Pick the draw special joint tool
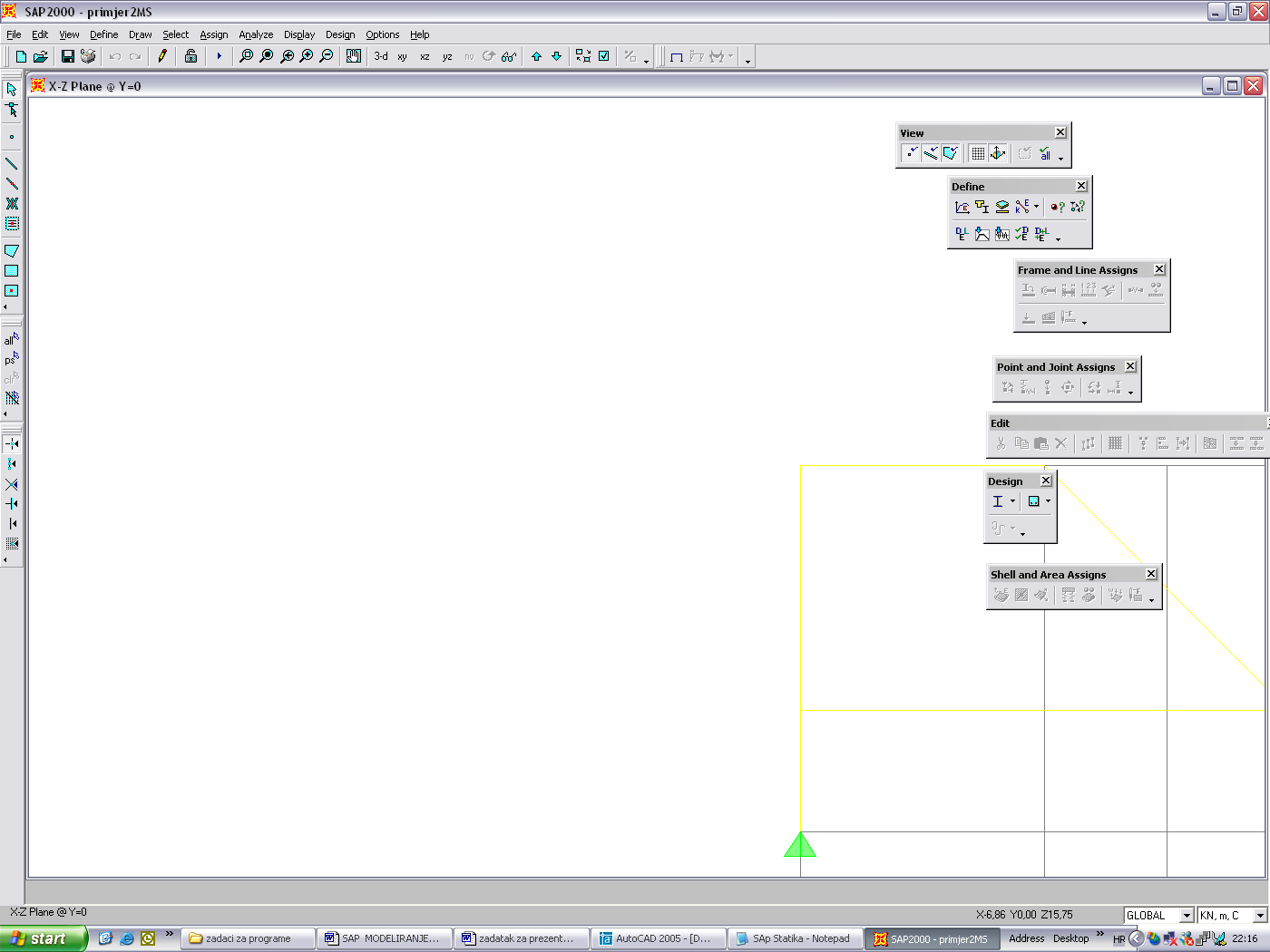 coord(12,137)
